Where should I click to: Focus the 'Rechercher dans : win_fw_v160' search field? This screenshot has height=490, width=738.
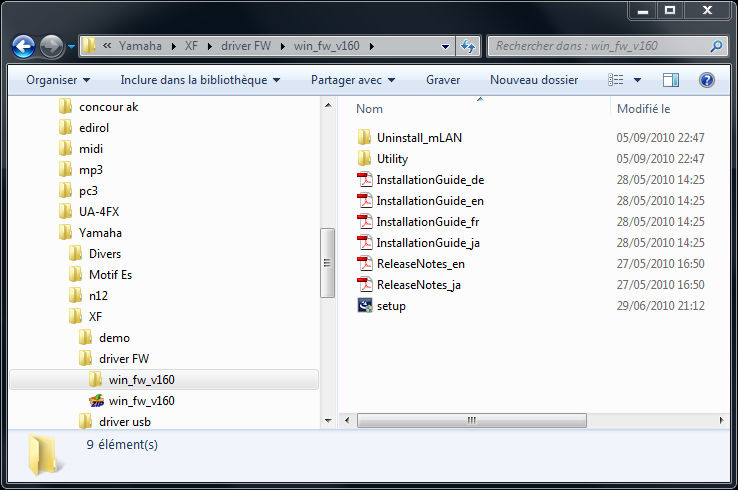pyautogui.click(x=608, y=46)
